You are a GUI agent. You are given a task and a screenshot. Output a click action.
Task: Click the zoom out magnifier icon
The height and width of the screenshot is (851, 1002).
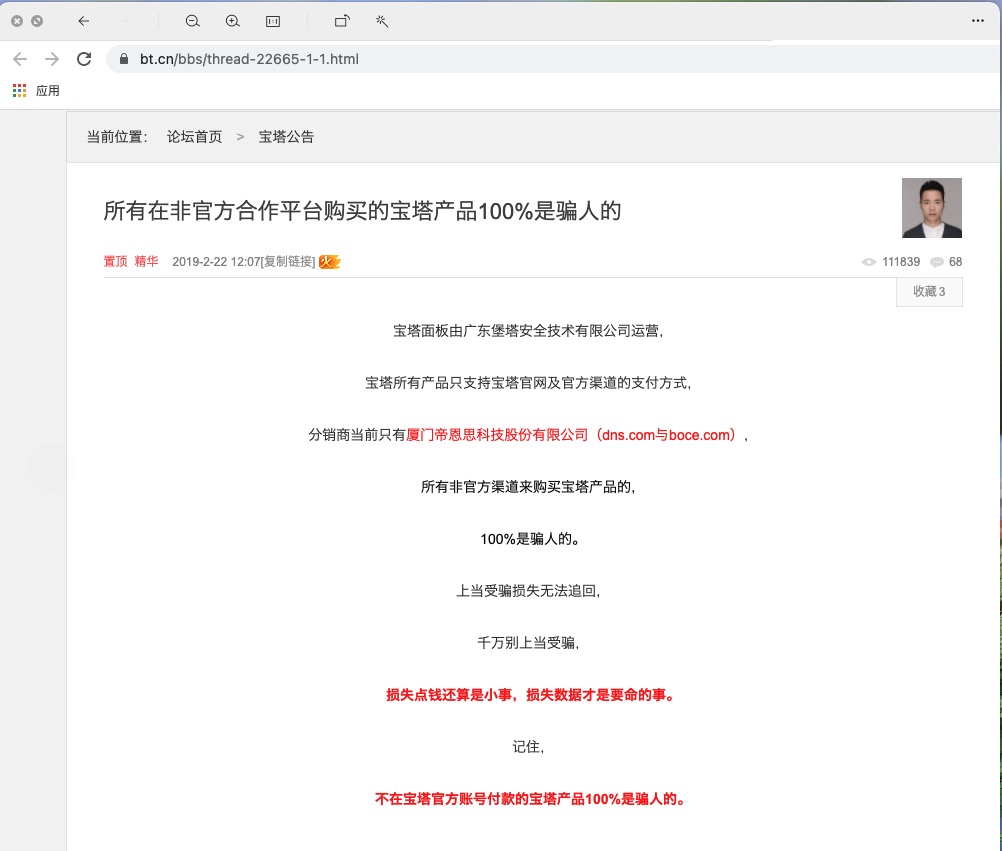click(x=193, y=20)
